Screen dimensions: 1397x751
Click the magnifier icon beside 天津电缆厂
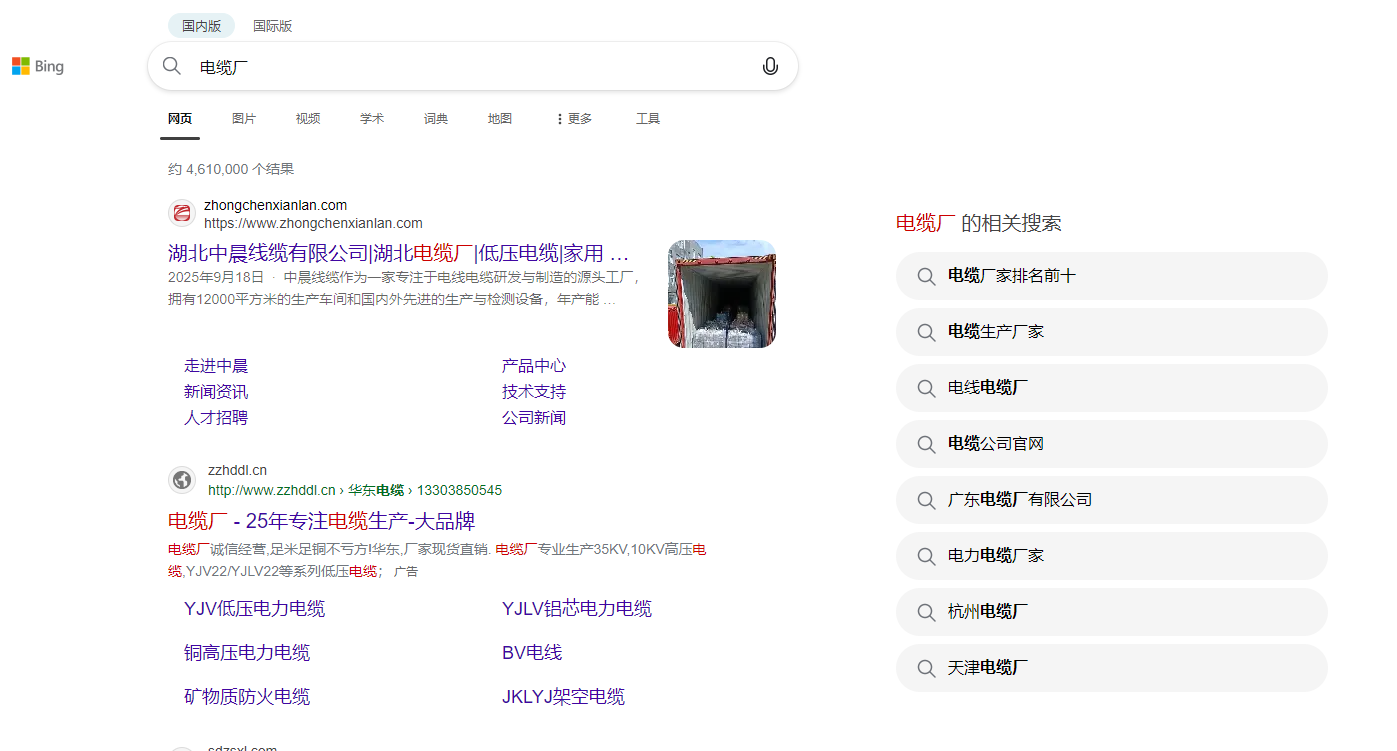pos(925,668)
